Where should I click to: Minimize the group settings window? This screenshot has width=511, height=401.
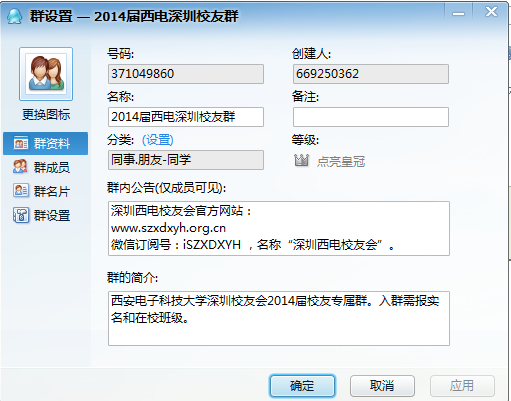(x=458, y=13)
